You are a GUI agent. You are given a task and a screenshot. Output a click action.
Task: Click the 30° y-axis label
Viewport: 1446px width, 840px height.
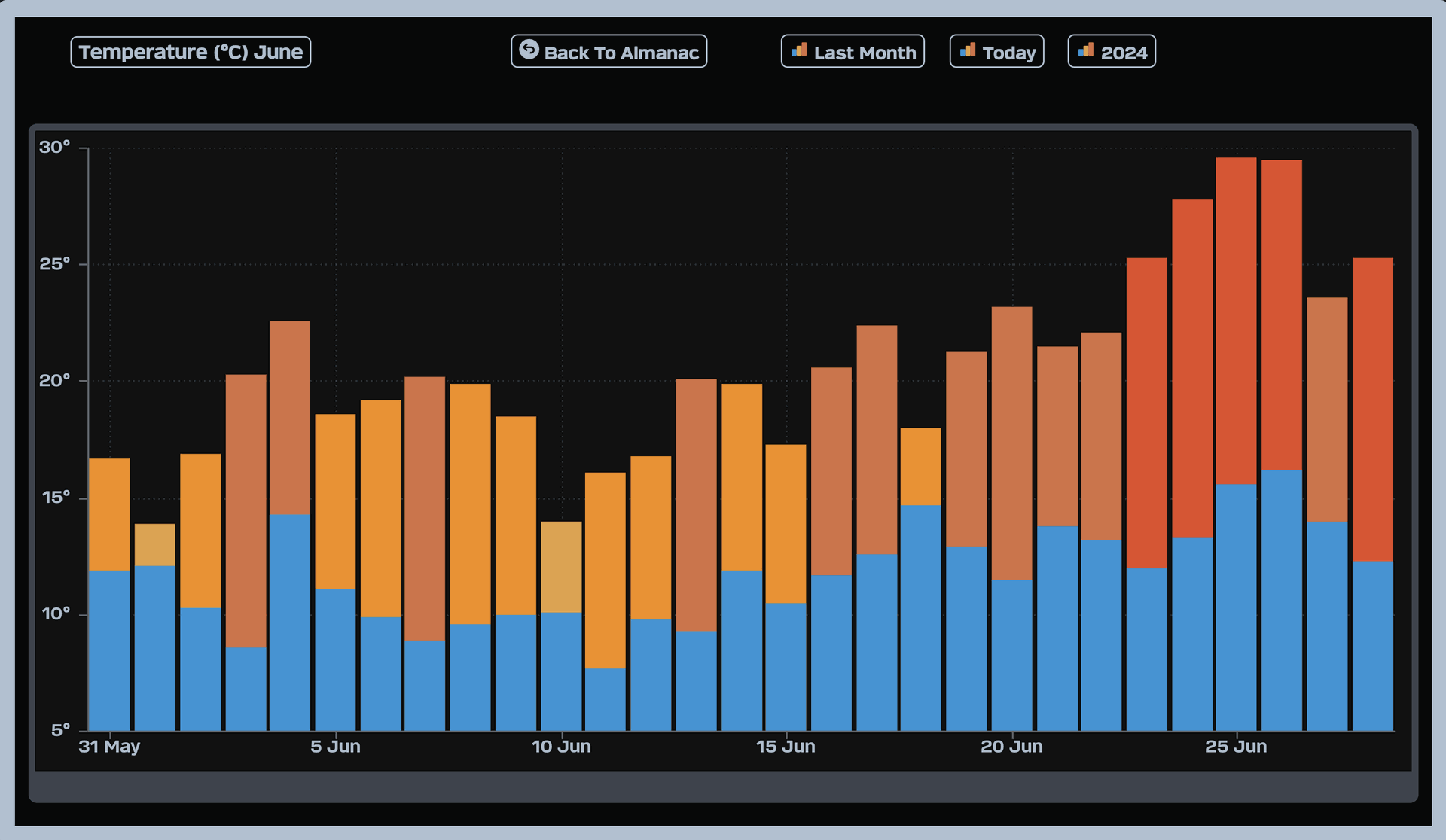coord(54,148)
